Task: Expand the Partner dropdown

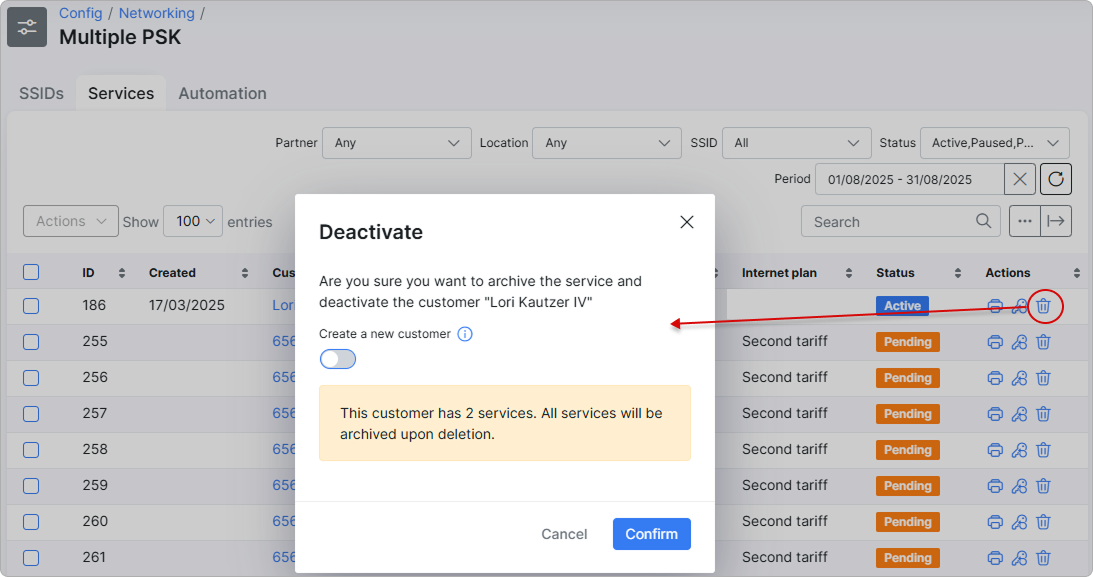Action: pyautogui.click(x=396, y=143)
